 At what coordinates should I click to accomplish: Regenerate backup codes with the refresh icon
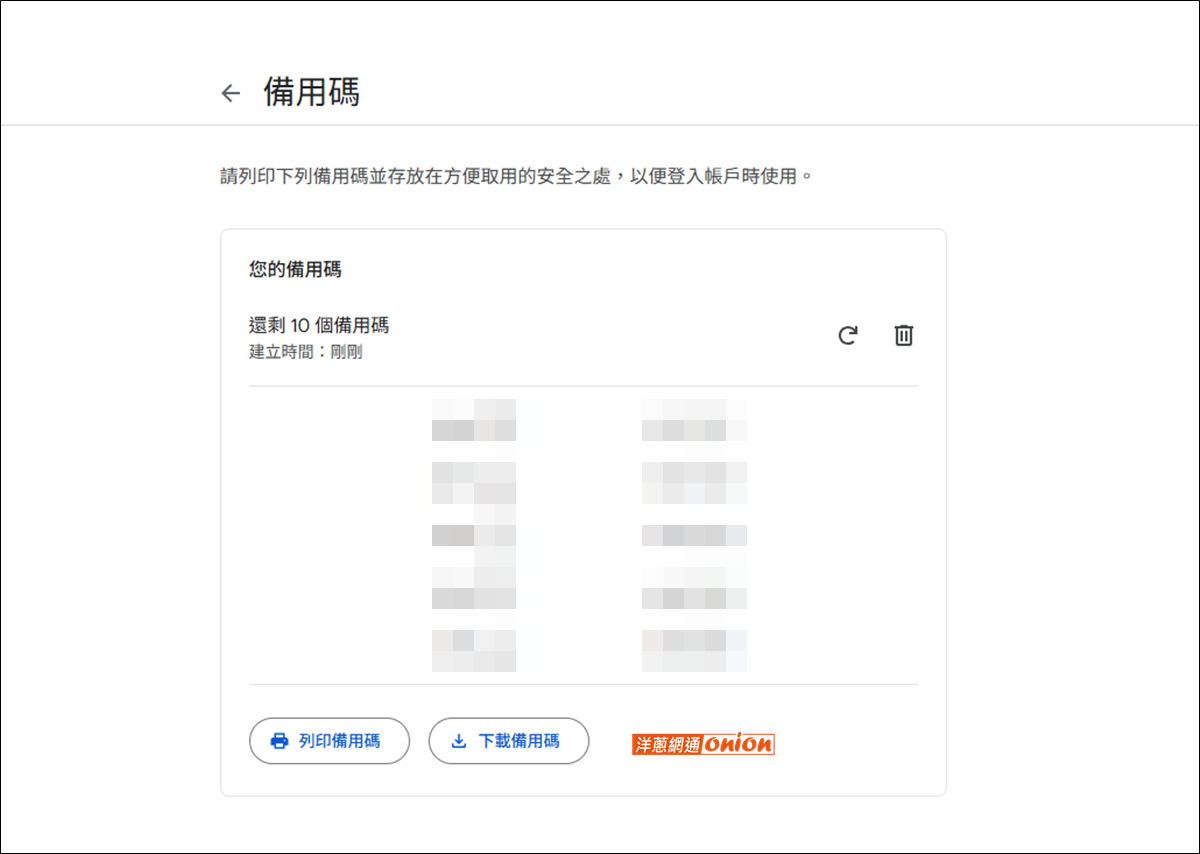847,335
